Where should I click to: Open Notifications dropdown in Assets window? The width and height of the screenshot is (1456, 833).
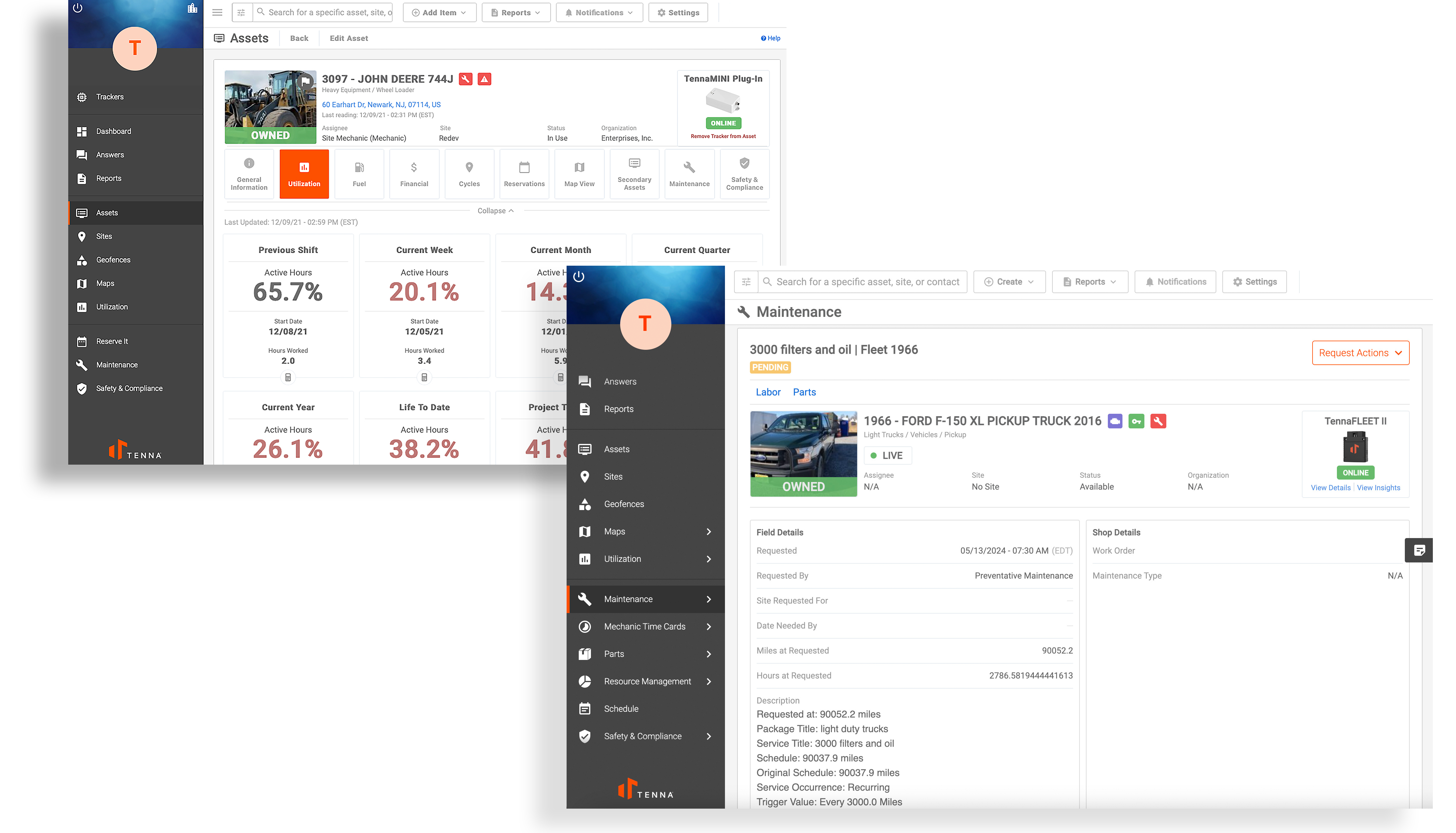coord(599,12)
